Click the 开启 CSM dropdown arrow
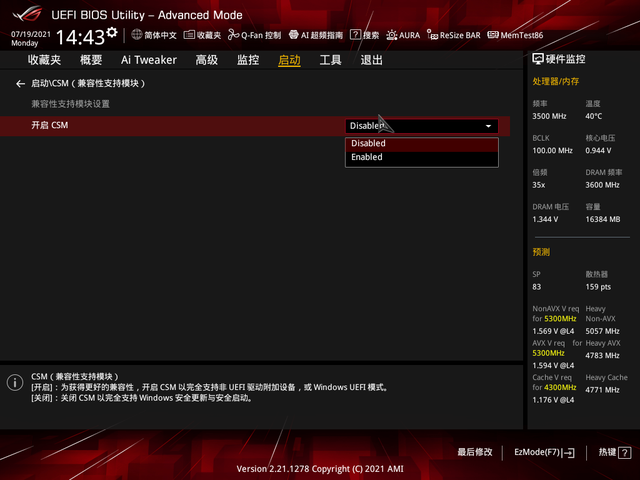Viewport: 640px width, 480px height. click(x=488, y=126)
